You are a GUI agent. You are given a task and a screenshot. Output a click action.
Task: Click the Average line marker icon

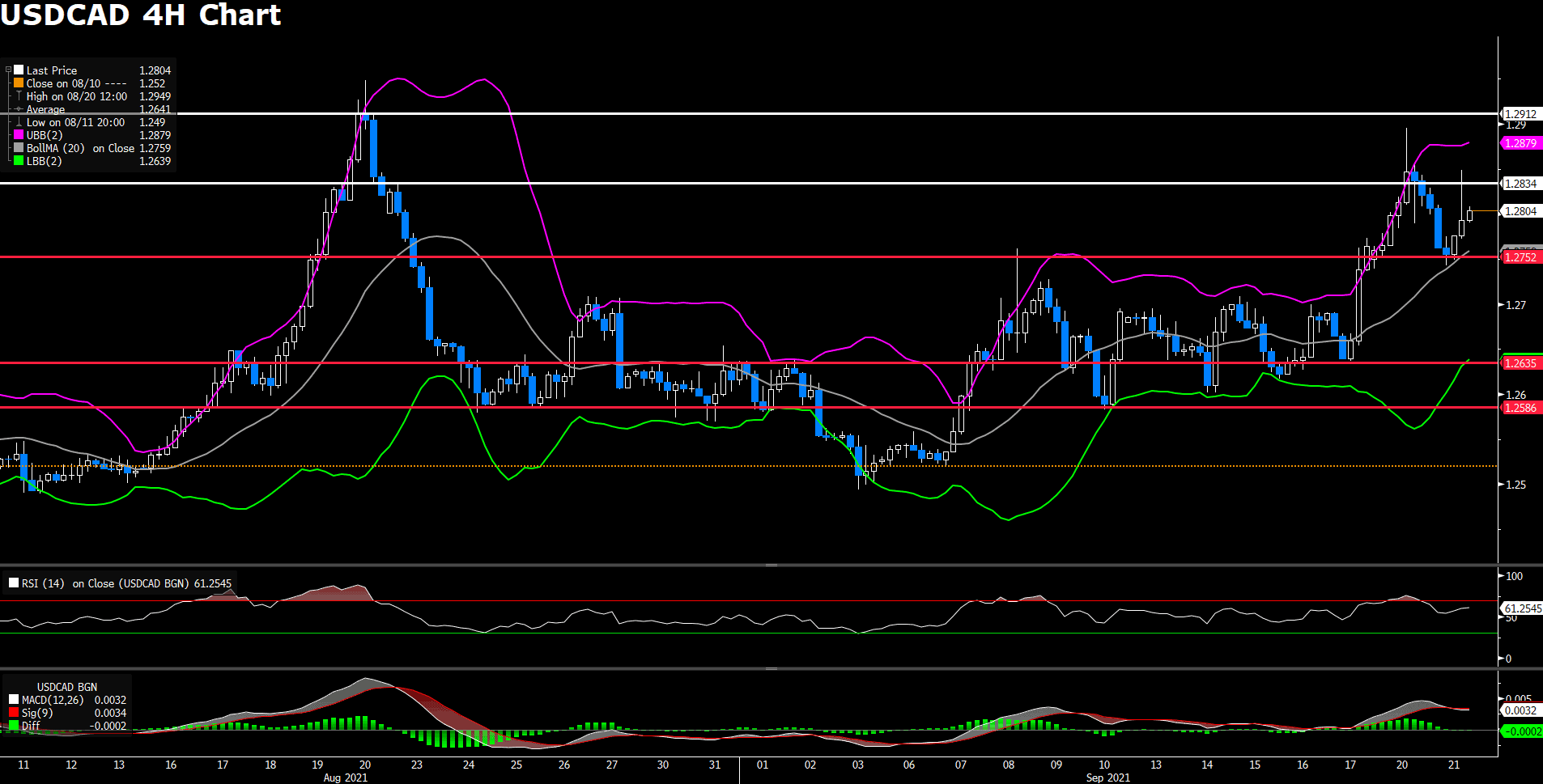click(x=19, y=109)
